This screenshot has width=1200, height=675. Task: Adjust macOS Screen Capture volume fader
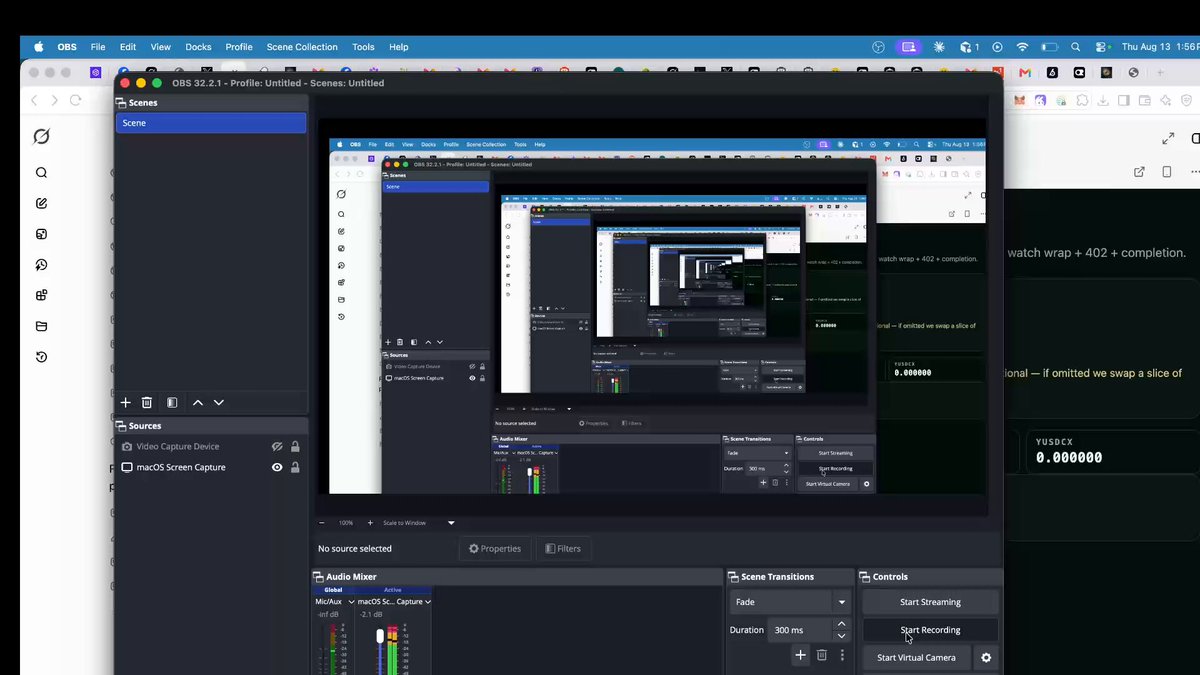[x=380, y=637]
